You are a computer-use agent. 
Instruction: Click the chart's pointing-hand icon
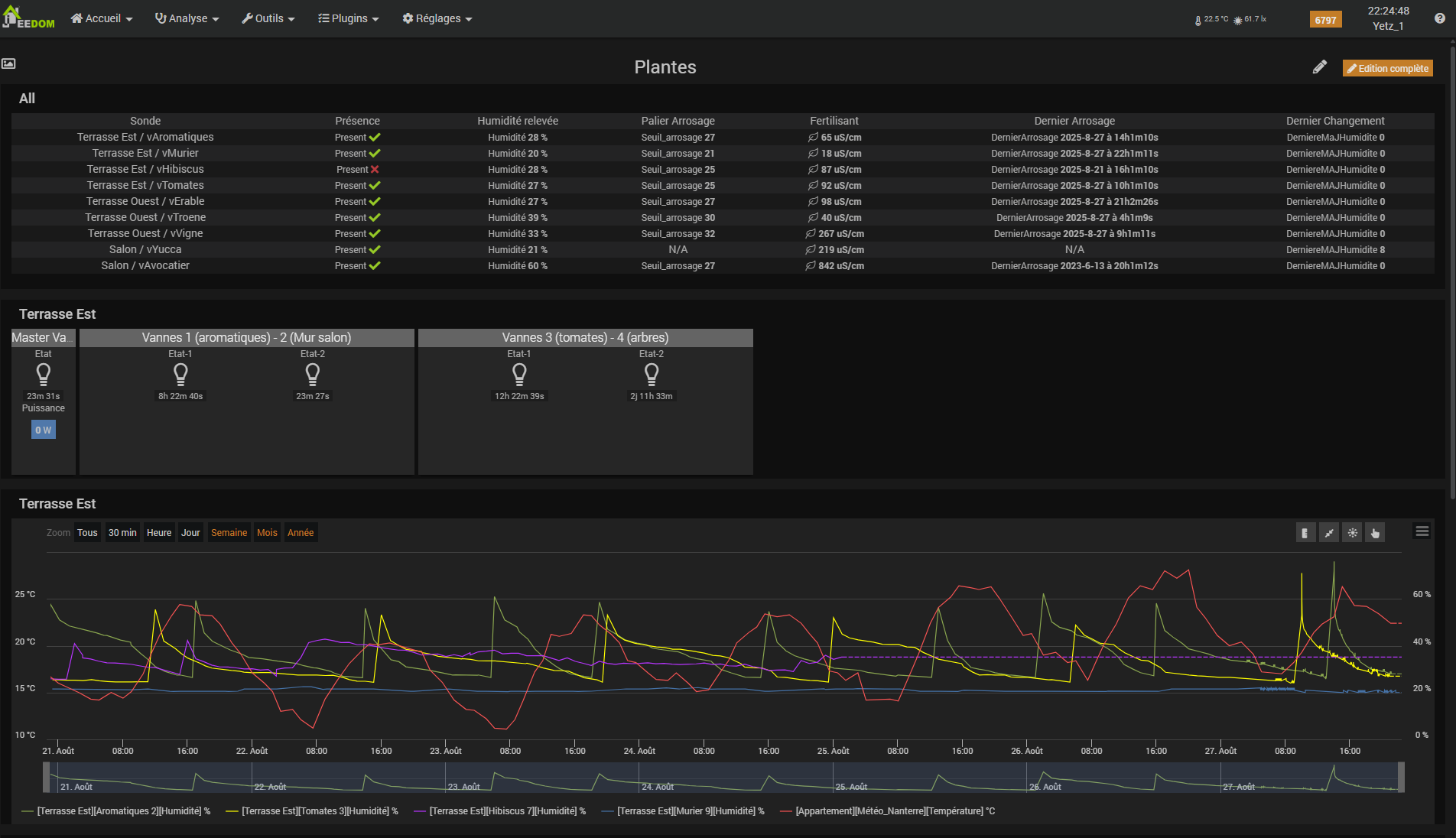pos(1375,533)
